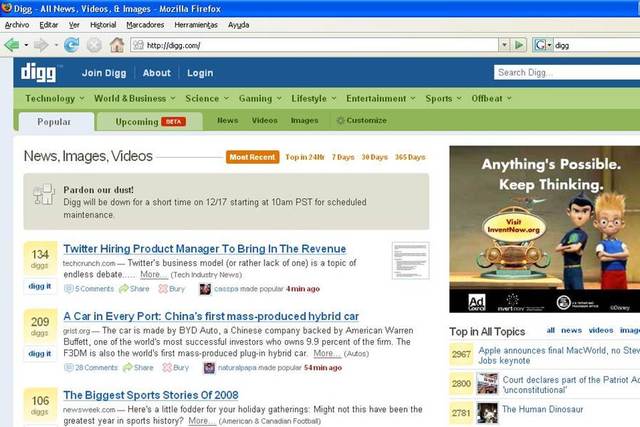640x427 pixels.
Task: Click the green Go arrow beside address bar
Action: pos(519,44)
